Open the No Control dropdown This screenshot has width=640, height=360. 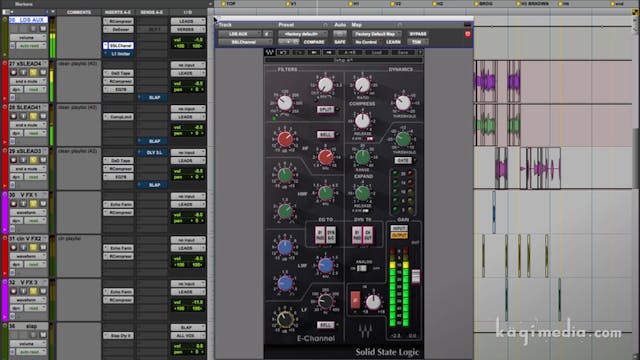click(x=366, y=42)
